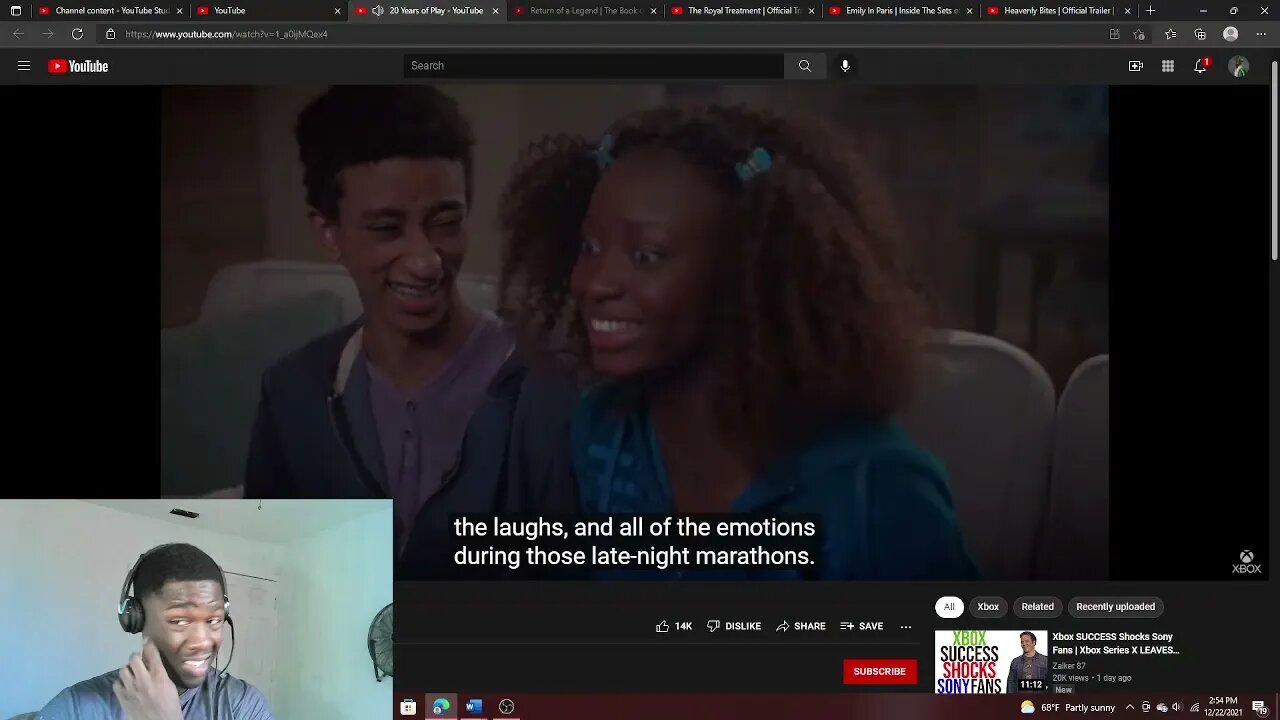1280x720 pixels.
Task: Open the clock showing 2:54 PM
Action: pyautogui.click(x=1223, y=707)
